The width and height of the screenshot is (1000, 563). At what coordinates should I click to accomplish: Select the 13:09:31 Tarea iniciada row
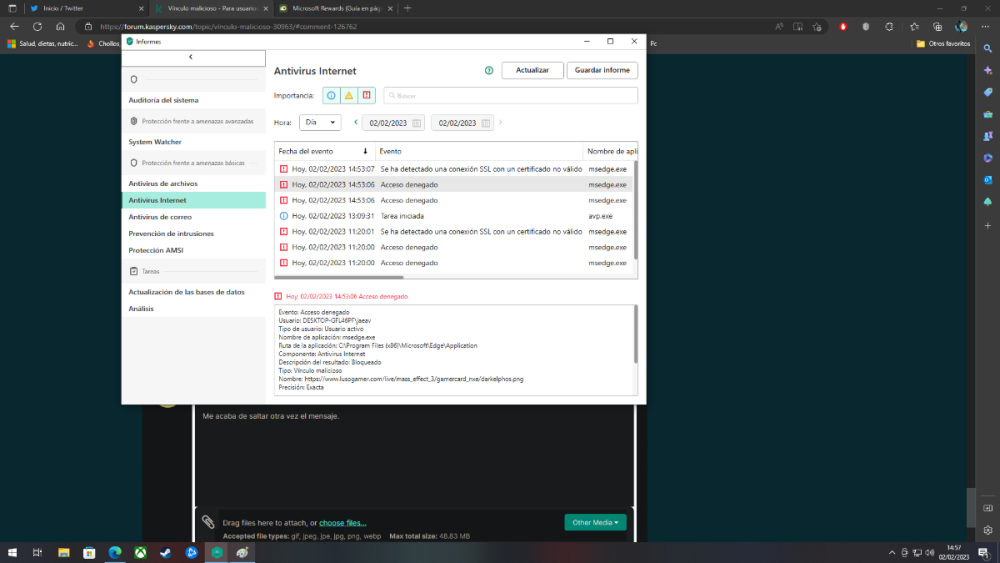coord(453,216)
